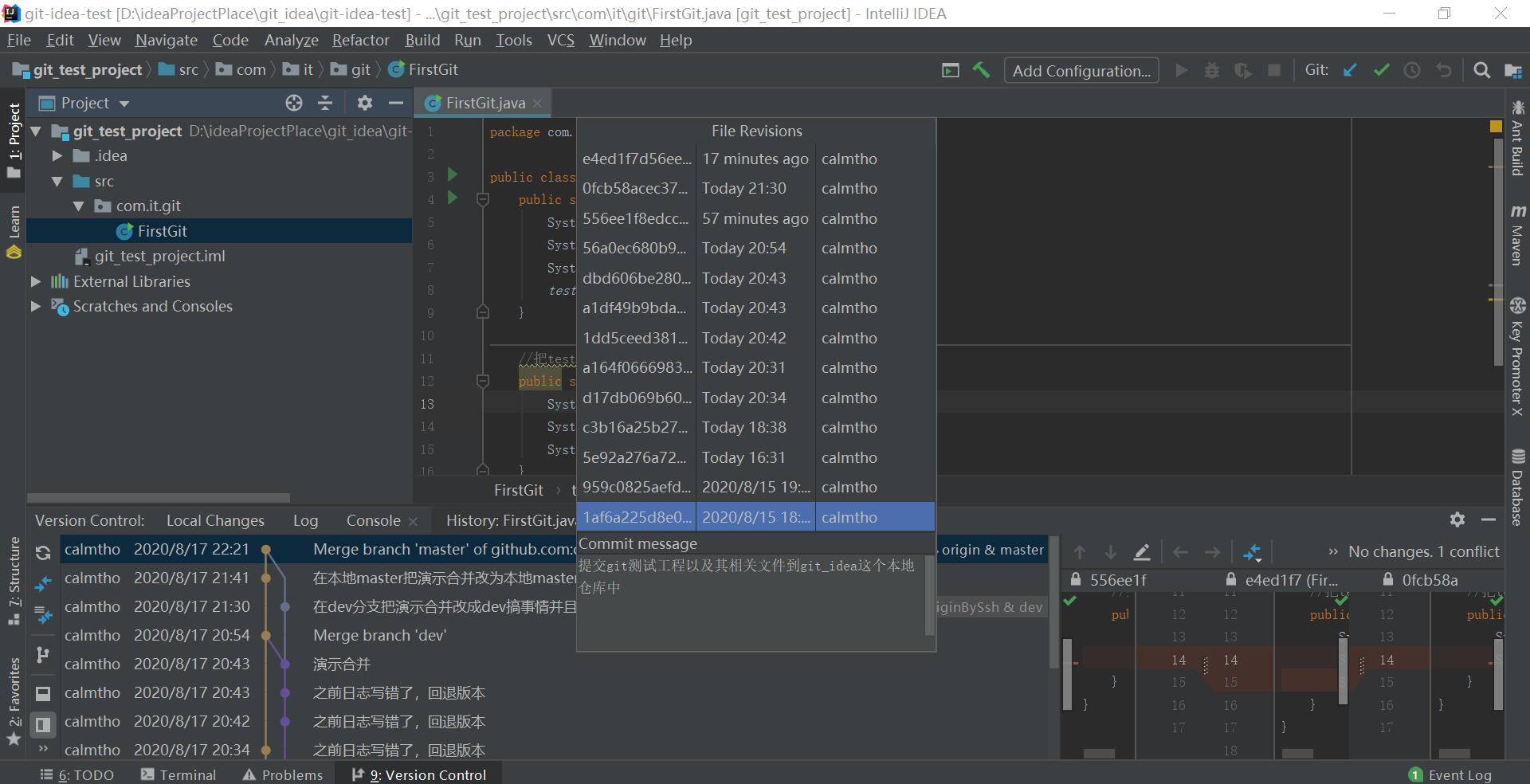Open the Refactor menu
Viewport: 1530px width, 784px height.
click(x=360, y=40)
